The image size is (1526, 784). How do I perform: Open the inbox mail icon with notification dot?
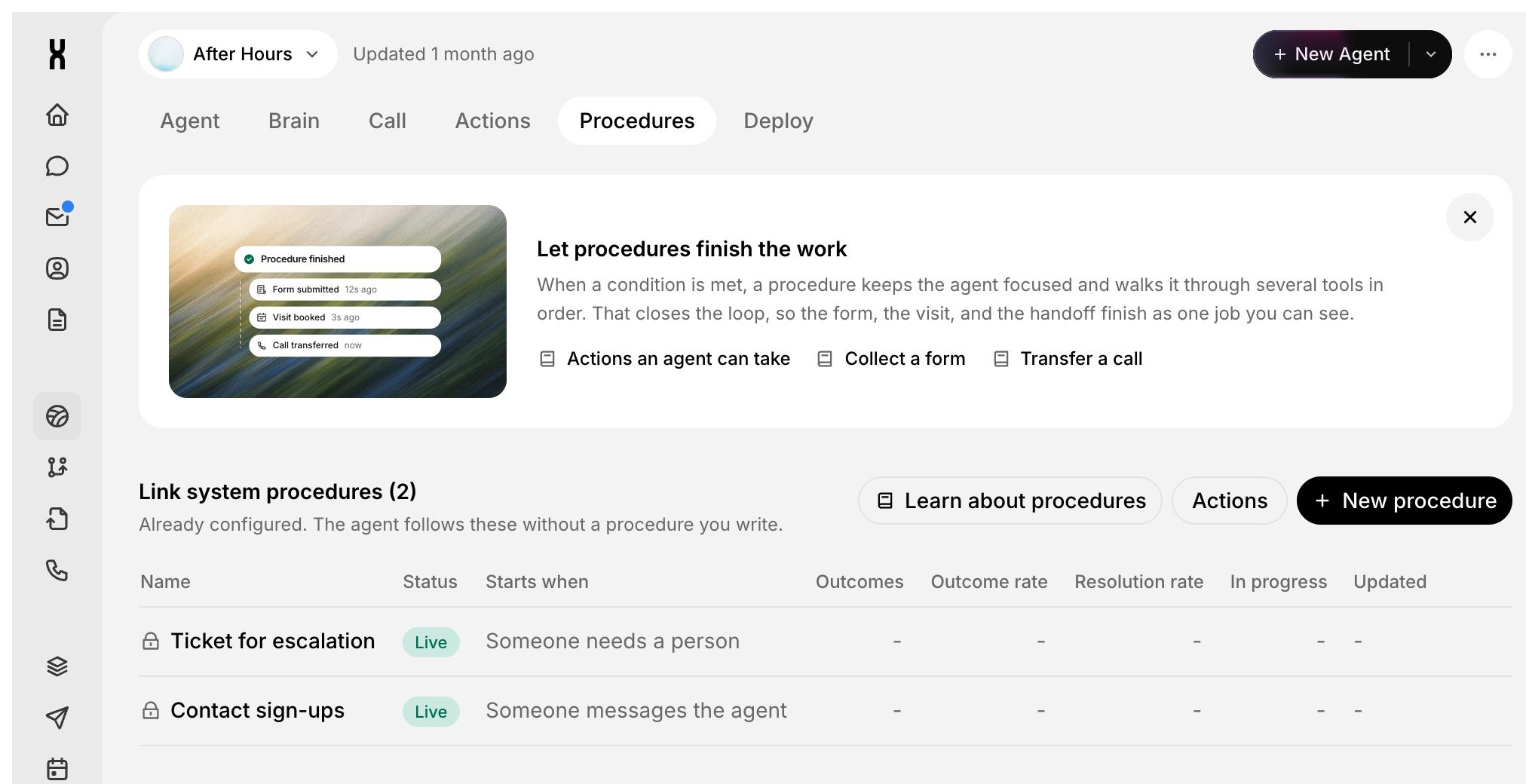[57, 216]
